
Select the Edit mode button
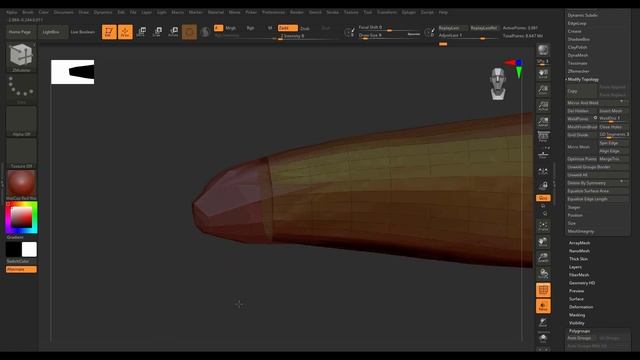(109, 32)
